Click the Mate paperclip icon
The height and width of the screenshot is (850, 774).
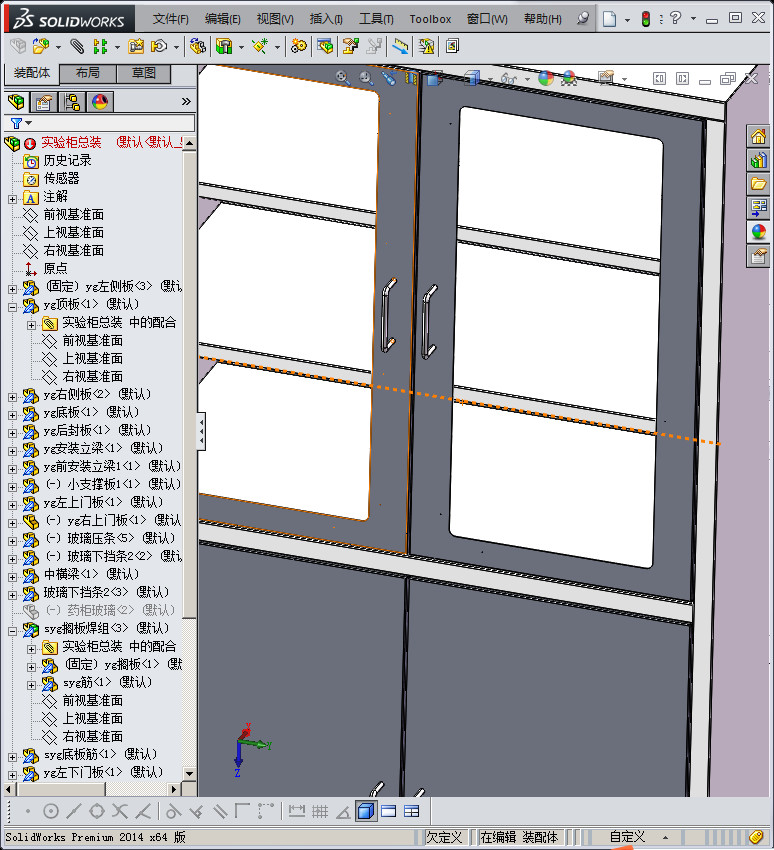coord(77,46)
